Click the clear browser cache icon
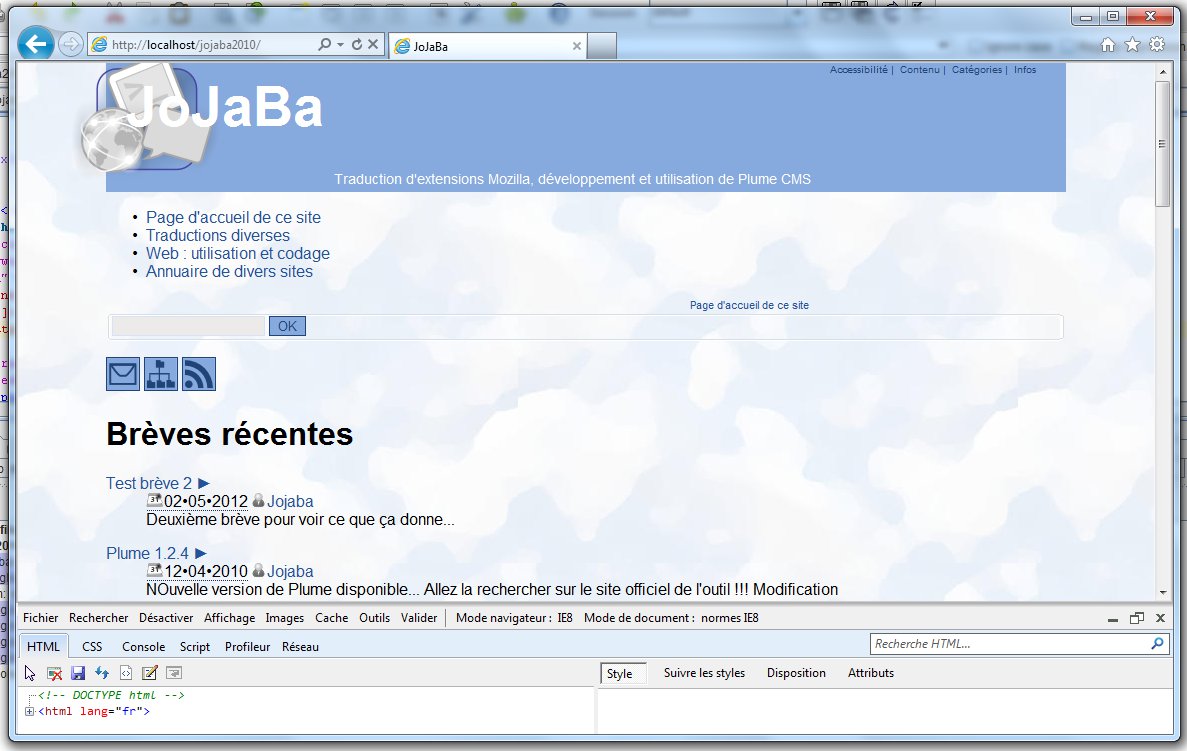Screen dimensions: 1187x751 coord(54,673)
